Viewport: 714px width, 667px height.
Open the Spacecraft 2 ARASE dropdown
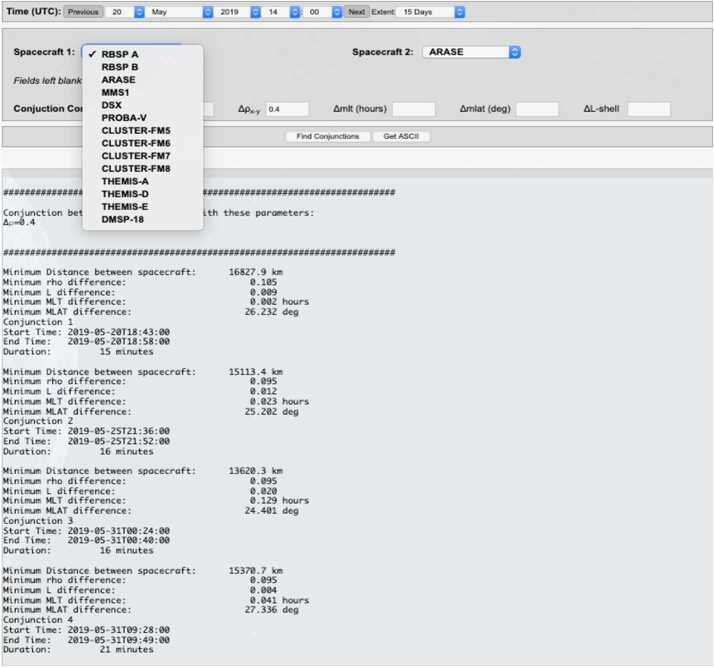click(471, 52)
